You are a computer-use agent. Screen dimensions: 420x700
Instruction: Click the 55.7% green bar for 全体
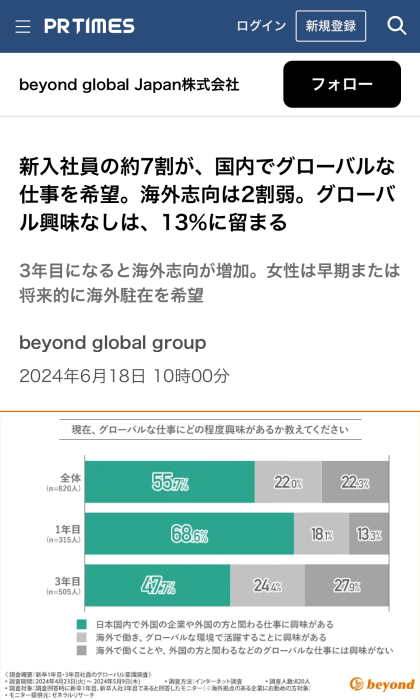click(x=170, y=482)
